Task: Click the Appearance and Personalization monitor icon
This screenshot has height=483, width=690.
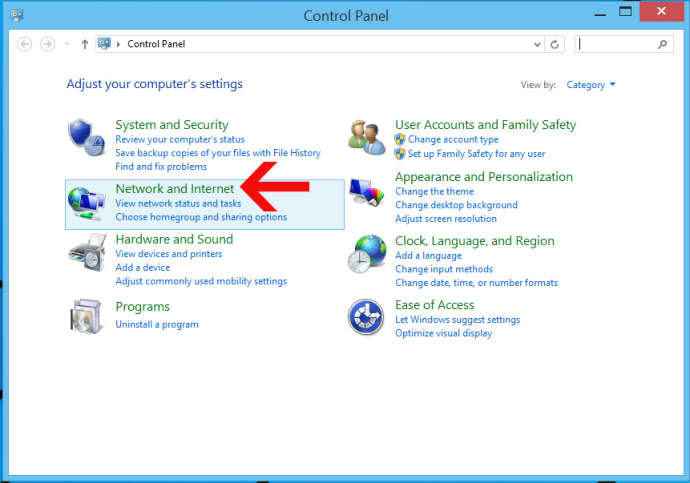Action: coord(366,192)
